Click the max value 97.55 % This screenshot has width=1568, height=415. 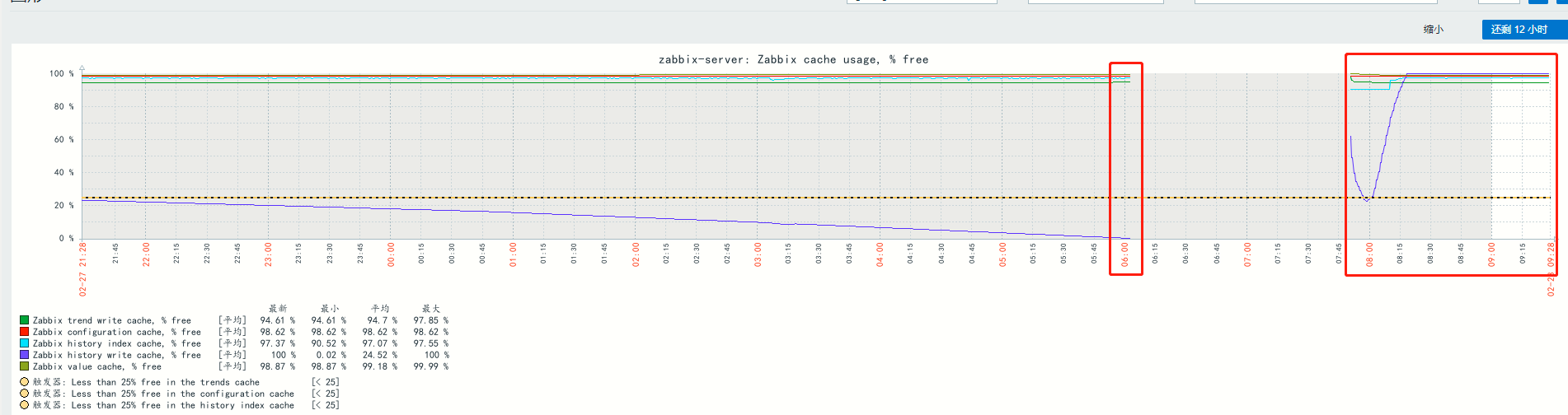pos(431,343)
